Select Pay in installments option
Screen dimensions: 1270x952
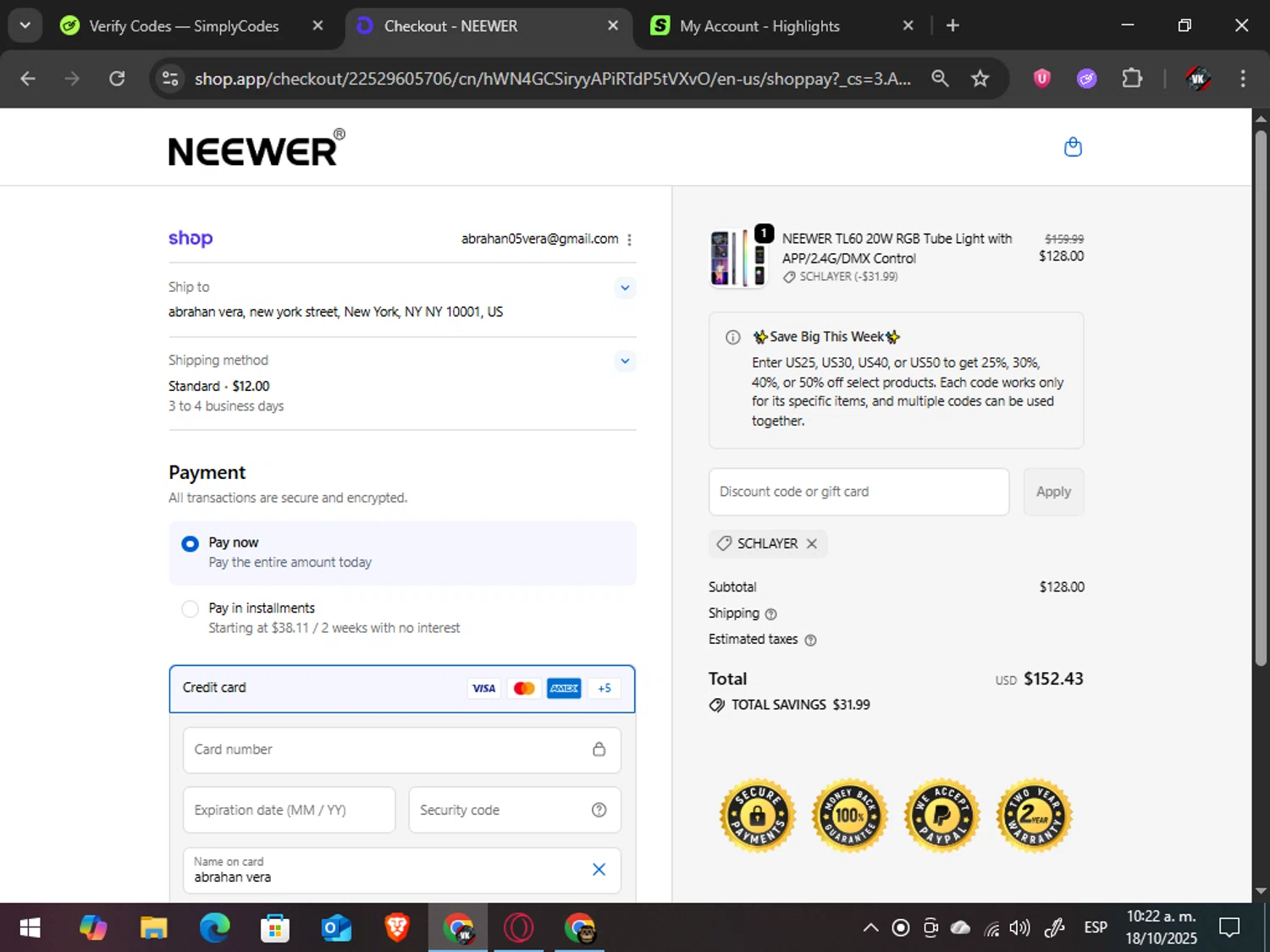pyautogui.click(x=402, y=618)
